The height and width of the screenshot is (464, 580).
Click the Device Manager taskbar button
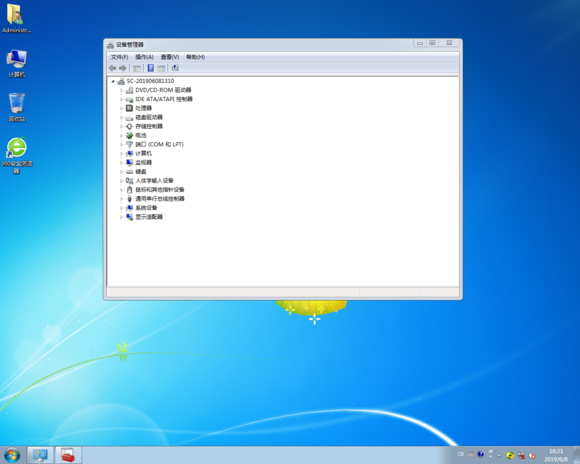click(40, 455)
